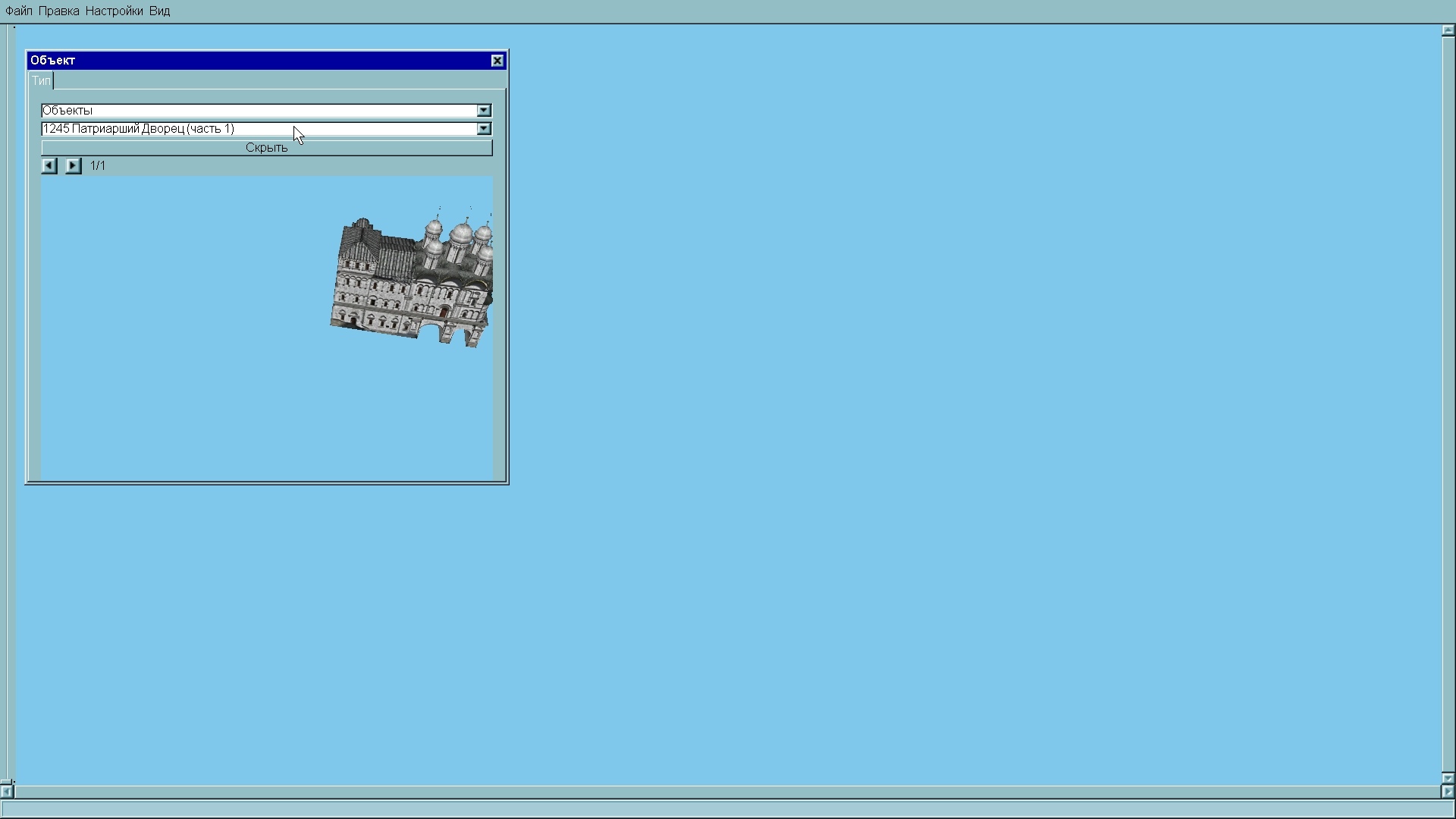Screen dimensions: 1456x819
Task: Click the horizontal scrollbar track at bottom
Action: (728, 792)
